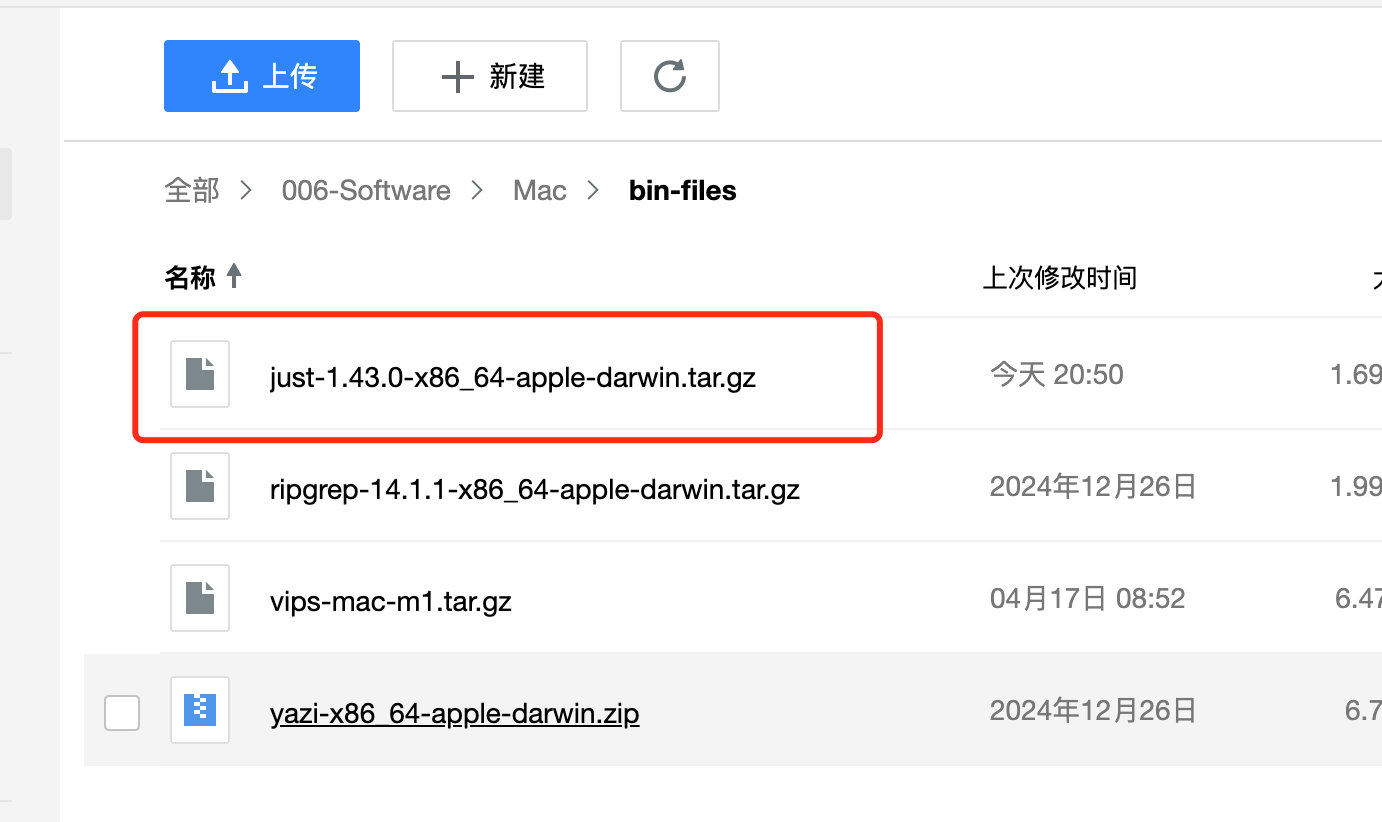The height and width of the screenshot is (822, 1382).
Task: Sort by 名称 column header
Action: (190, 277)
